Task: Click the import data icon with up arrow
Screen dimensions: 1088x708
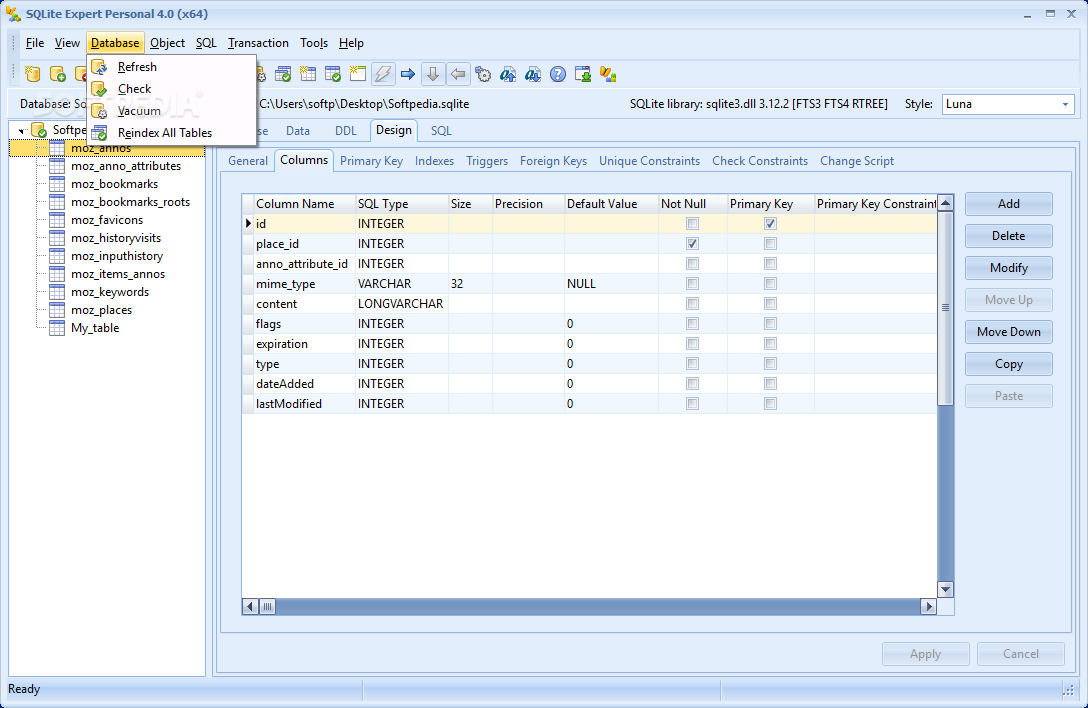Action: (x=508, y=74)
